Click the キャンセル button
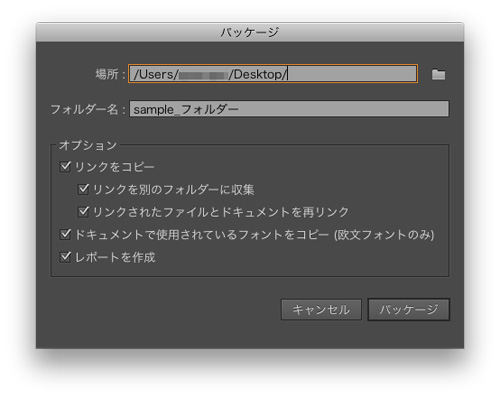500x398 pixels. [x=321, y=310]
